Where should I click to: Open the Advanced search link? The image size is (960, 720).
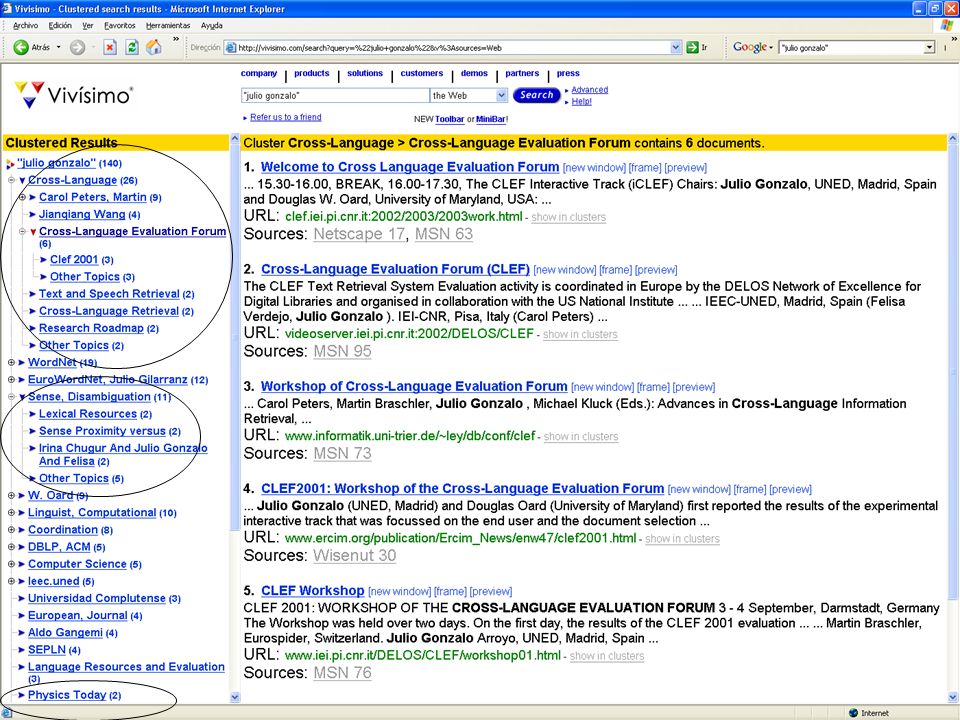(590, 89)
